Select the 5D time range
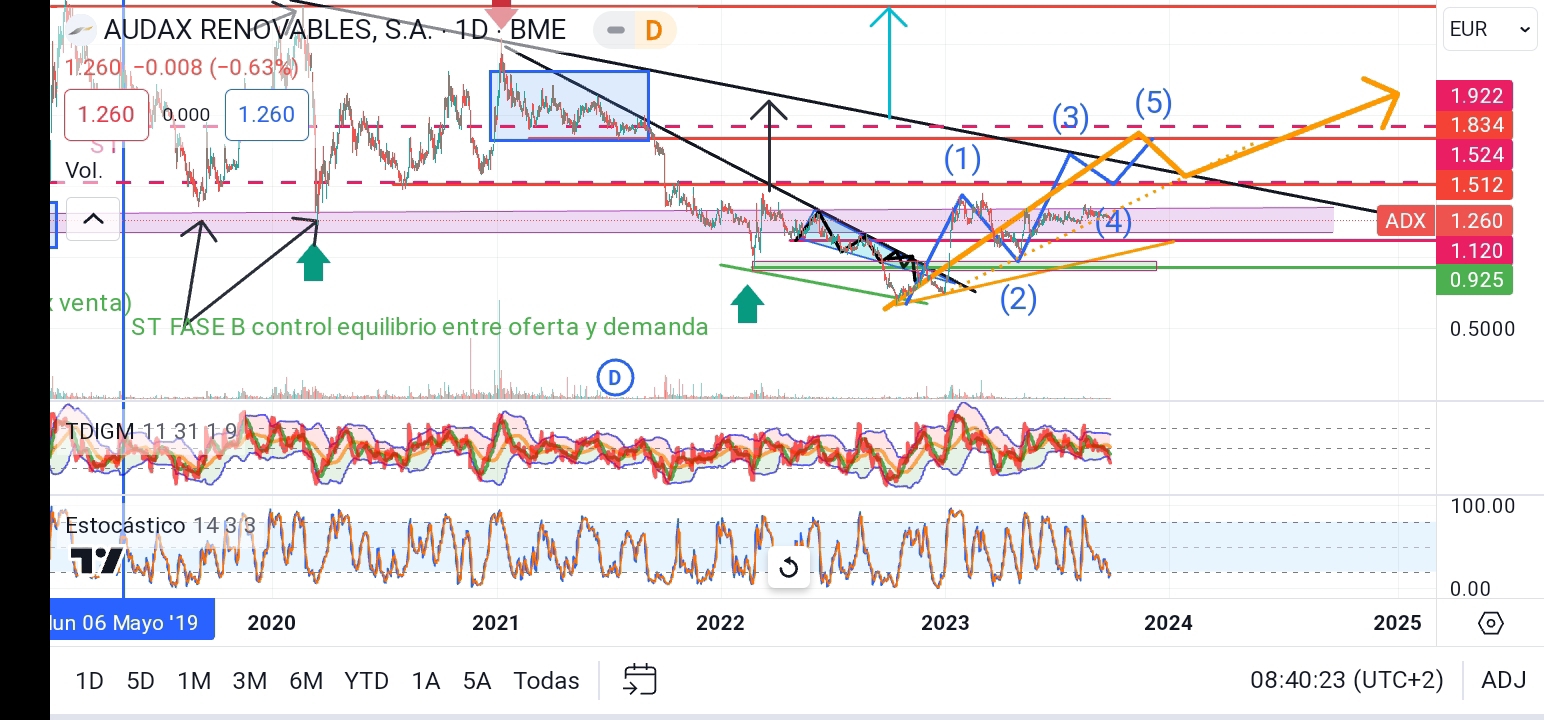 tap(141, 681)
